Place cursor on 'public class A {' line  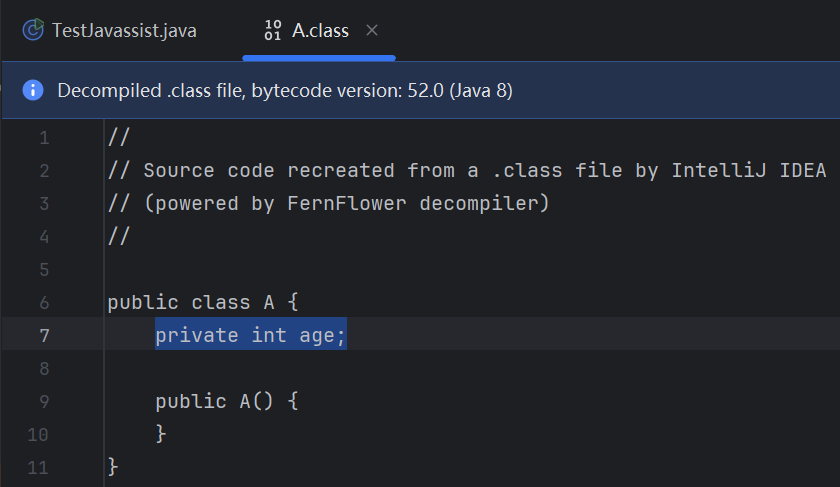point(202,303)
